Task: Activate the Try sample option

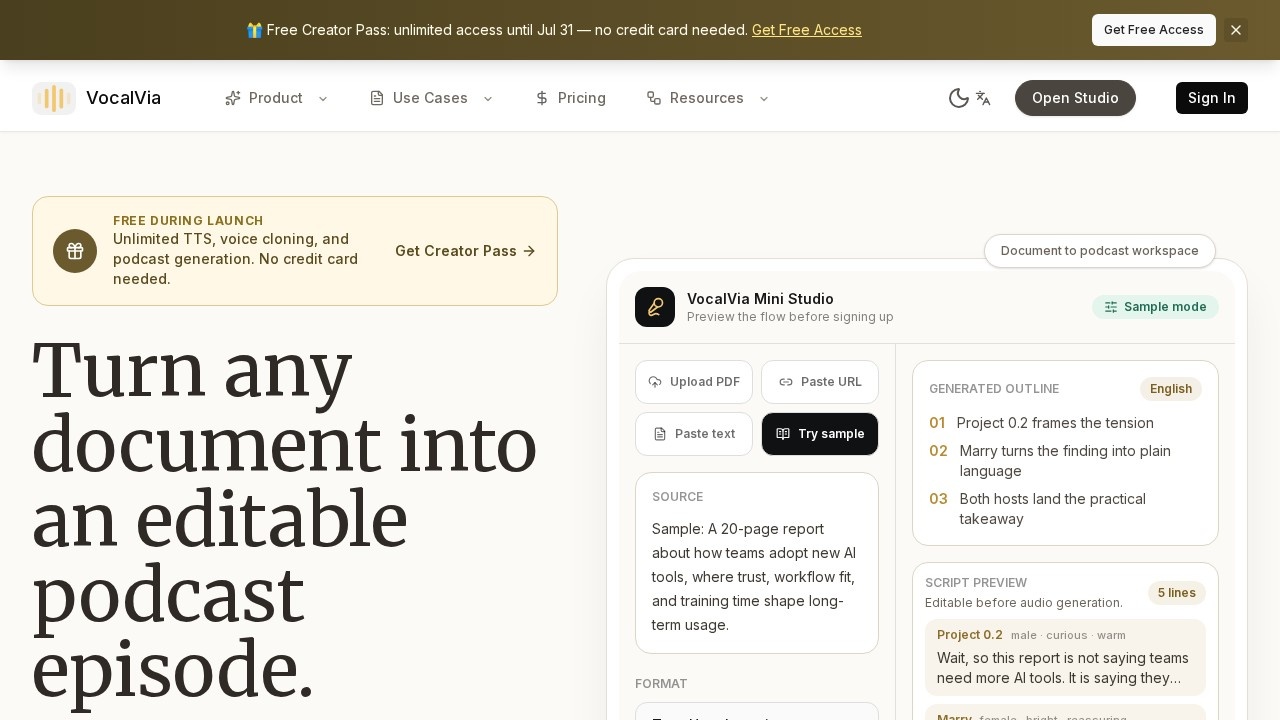Action: point(820,434)
